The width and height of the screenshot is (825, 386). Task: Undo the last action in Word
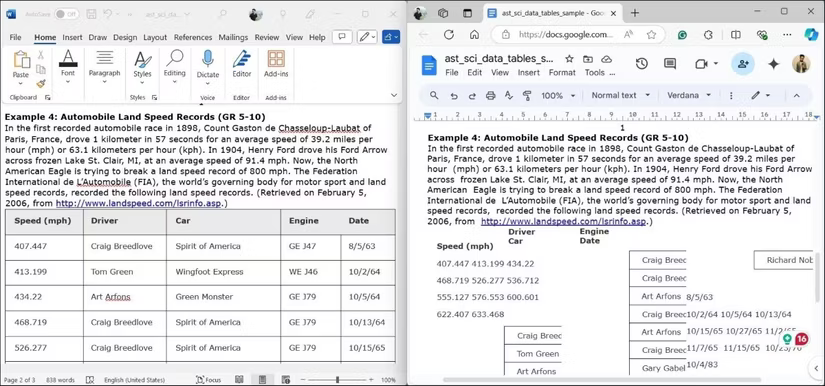[108, 14]
